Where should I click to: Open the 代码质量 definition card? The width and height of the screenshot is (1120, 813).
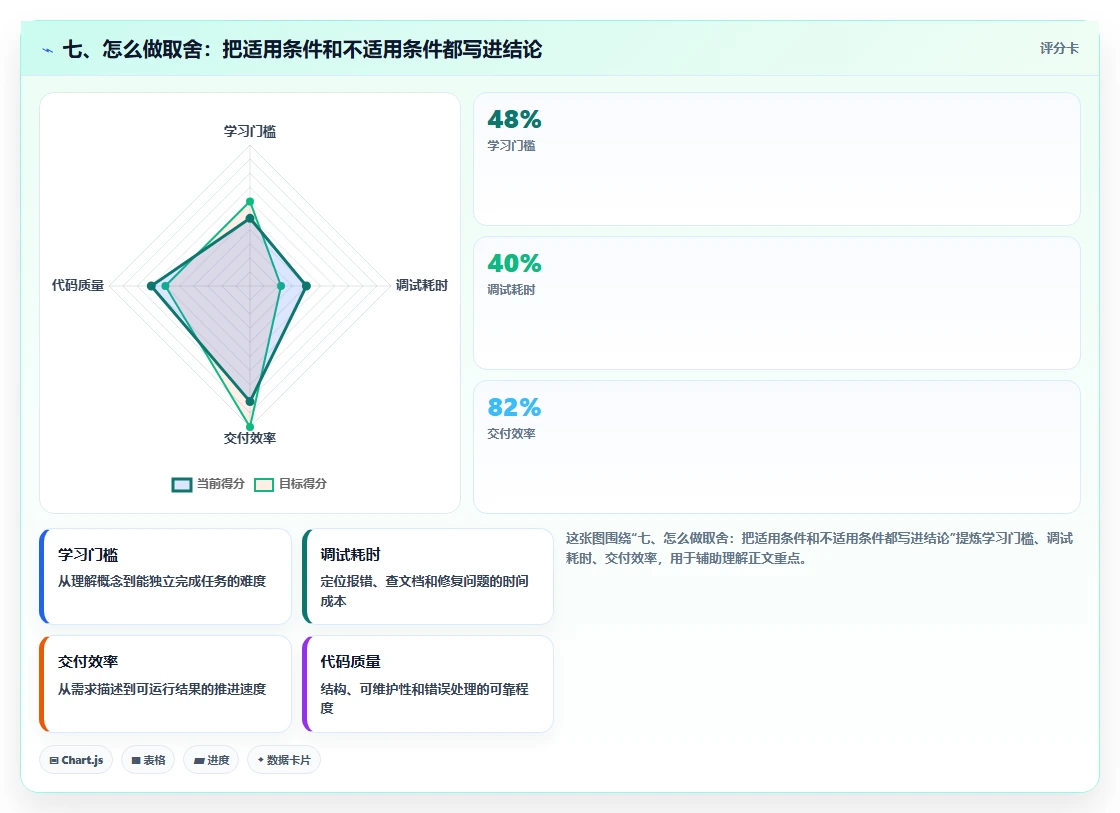pyautogui.click(x=427, y=684)
